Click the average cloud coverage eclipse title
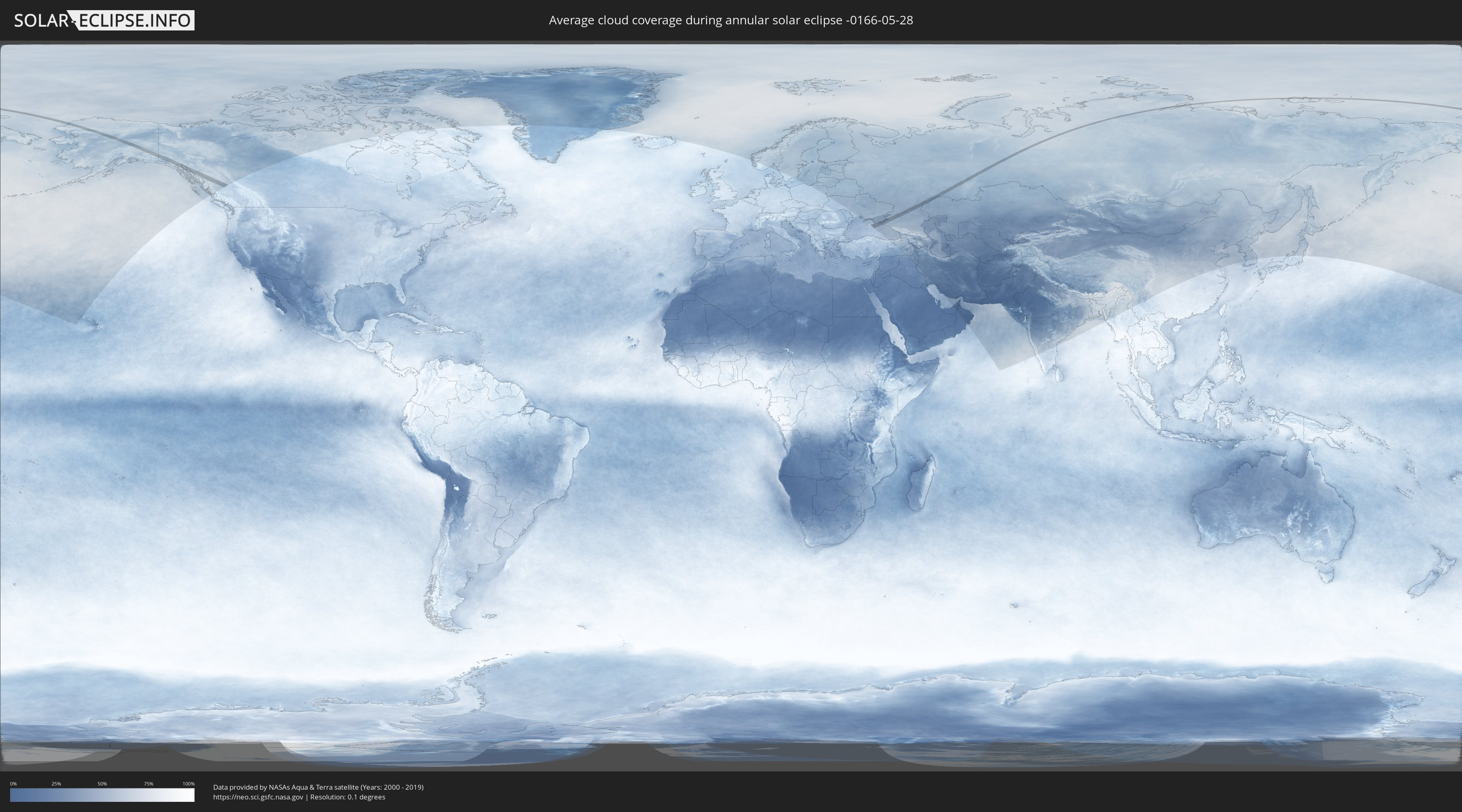Screen dimensions: 1462x812 (731, 20)
